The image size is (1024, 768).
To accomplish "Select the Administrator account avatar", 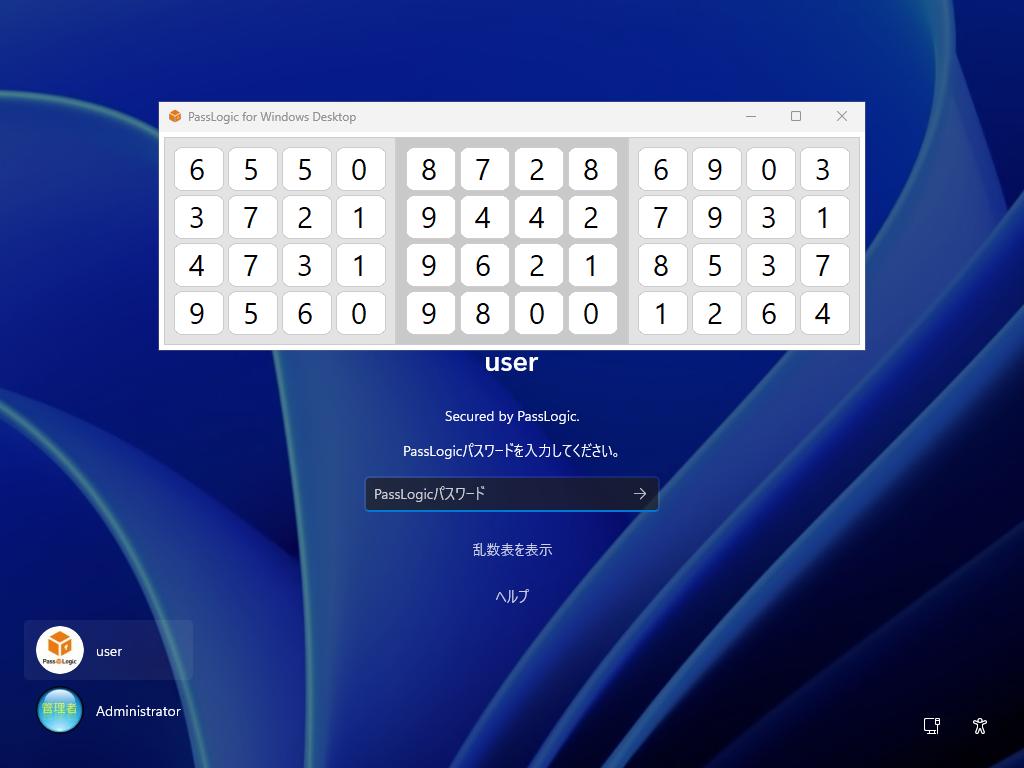I will coord(59,711).
